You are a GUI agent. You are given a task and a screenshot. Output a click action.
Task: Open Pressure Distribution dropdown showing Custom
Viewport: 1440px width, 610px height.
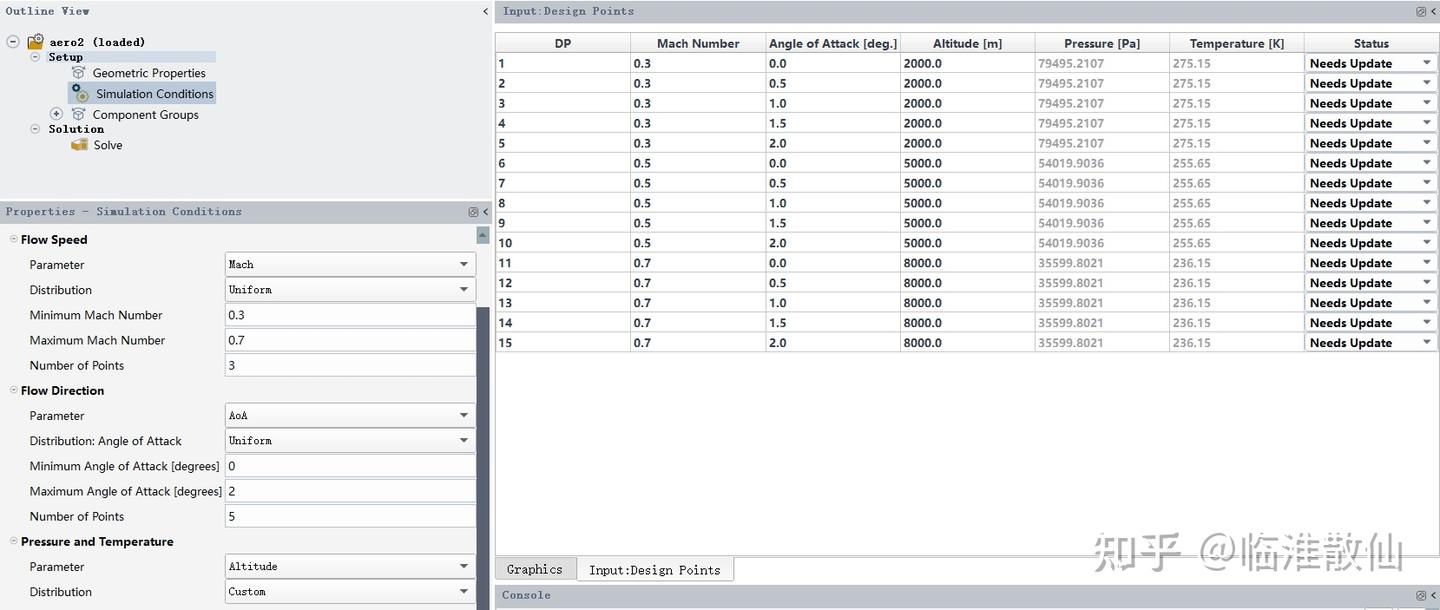350,592
